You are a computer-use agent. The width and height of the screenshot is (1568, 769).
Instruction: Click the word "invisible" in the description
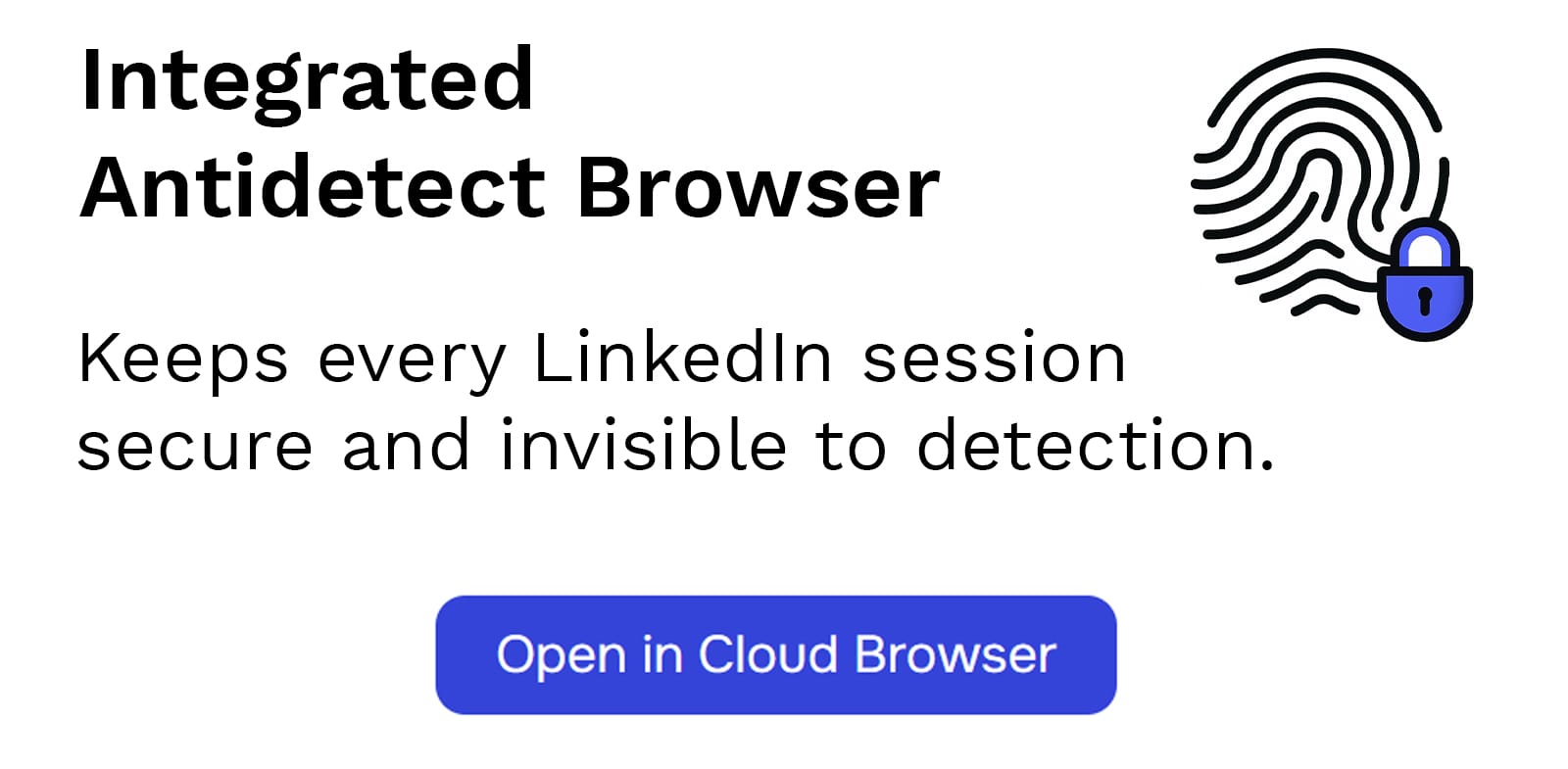pyautogui.click(x=643, y=446)
